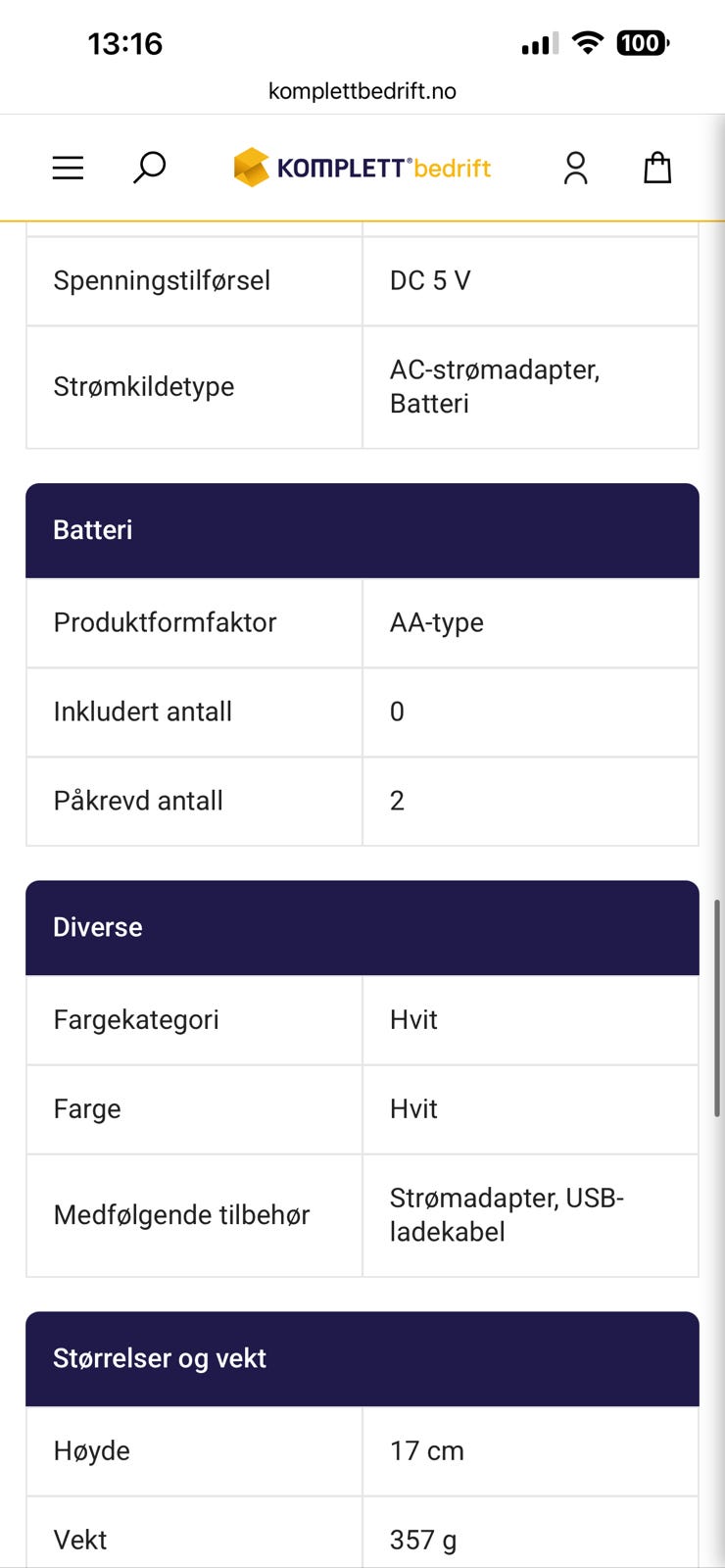Click the AA-type battery value
This screenshot has height=1568, width=725.
pyautogui.click(x=437, y=622)
